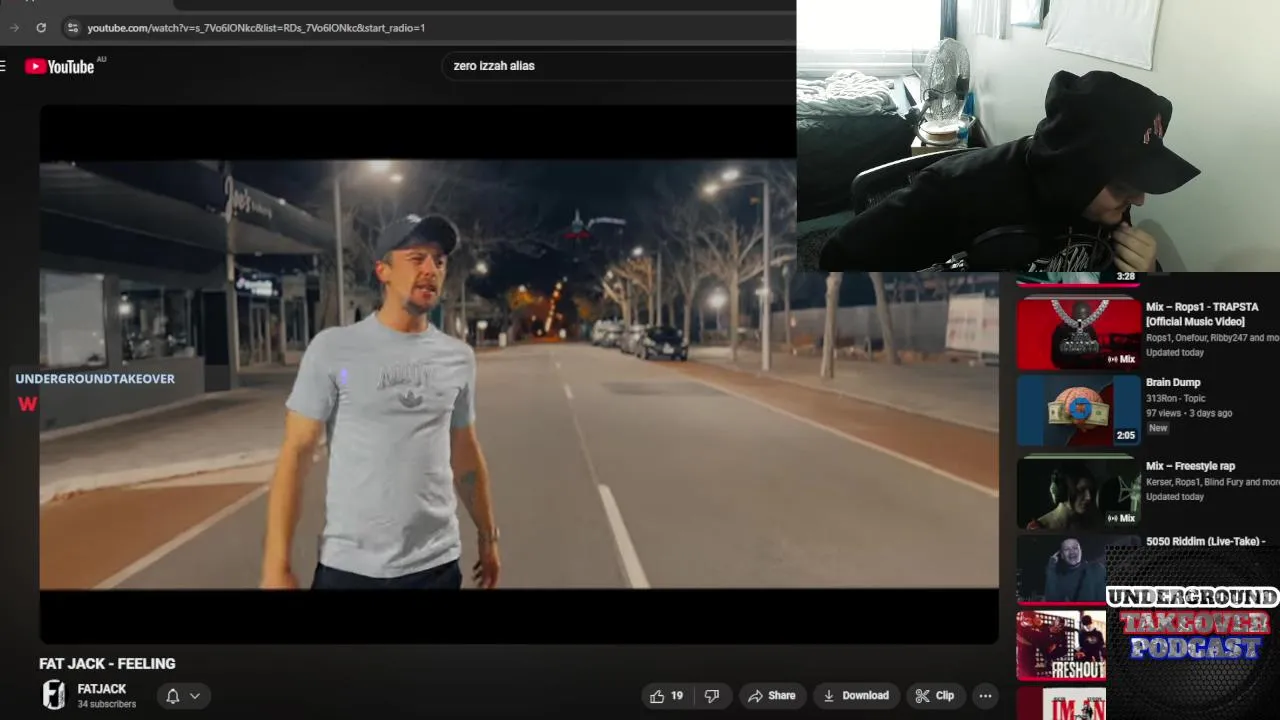Open the FATJACK channel avatar
The width and height of the screenshot is (1280, 720).
pos(54,695)
